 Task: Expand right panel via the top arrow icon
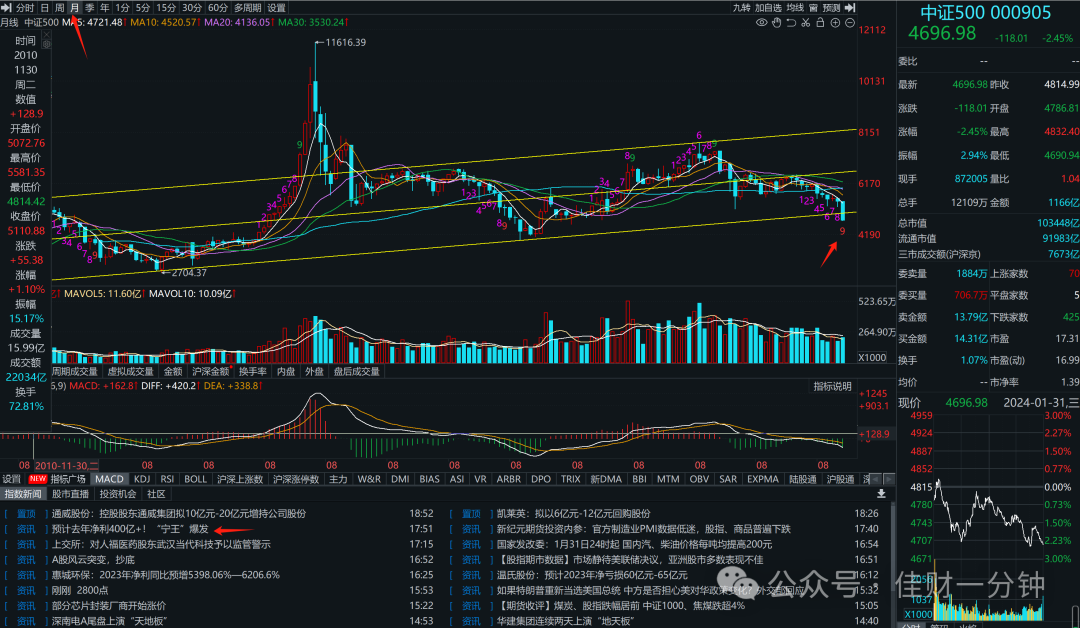(850, 8)
